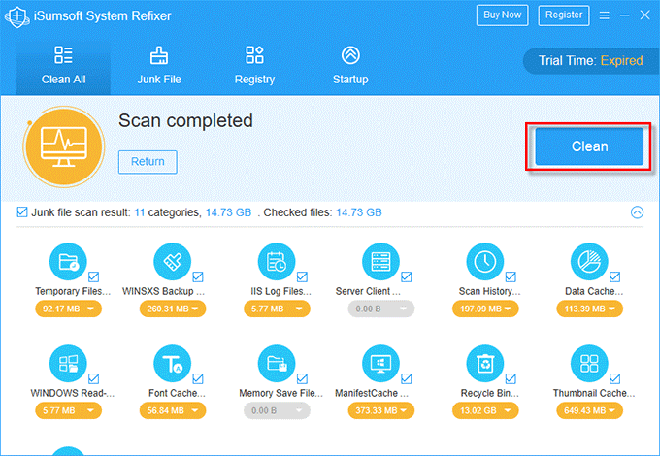This screenshot has width=660, height=456.
Task: Open the hamburger menu icon
Action: (604, 16)
